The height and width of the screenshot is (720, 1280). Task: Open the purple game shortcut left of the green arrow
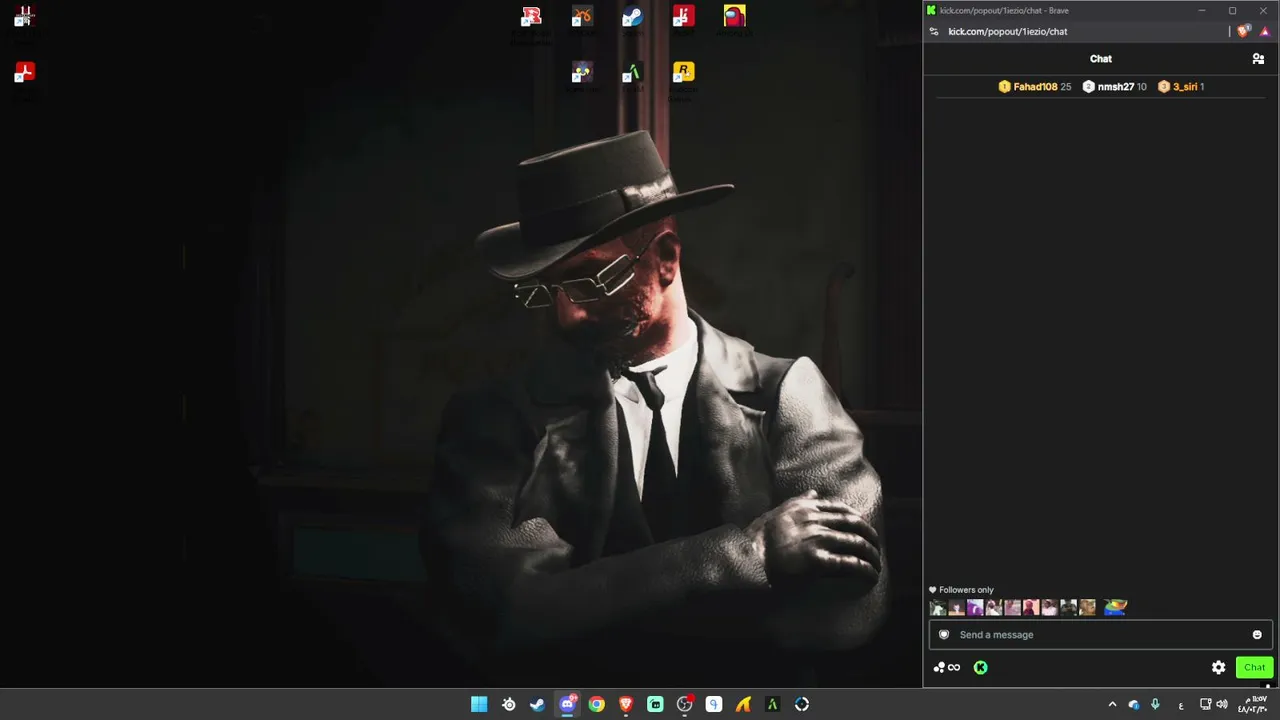pos(582,73)
